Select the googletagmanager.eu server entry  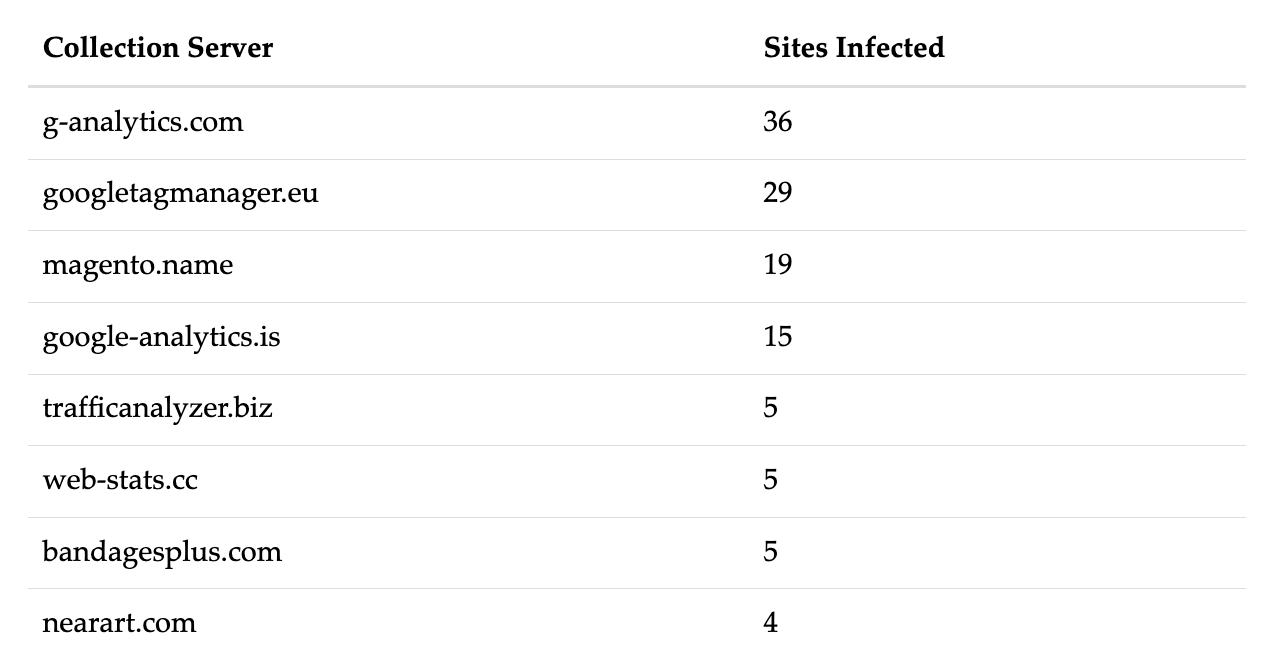[180, 193]
